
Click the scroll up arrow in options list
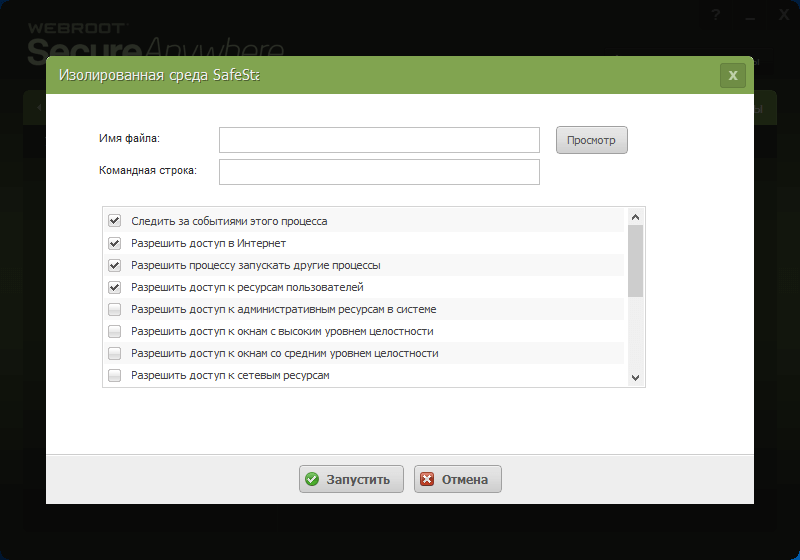pos(635,217)
